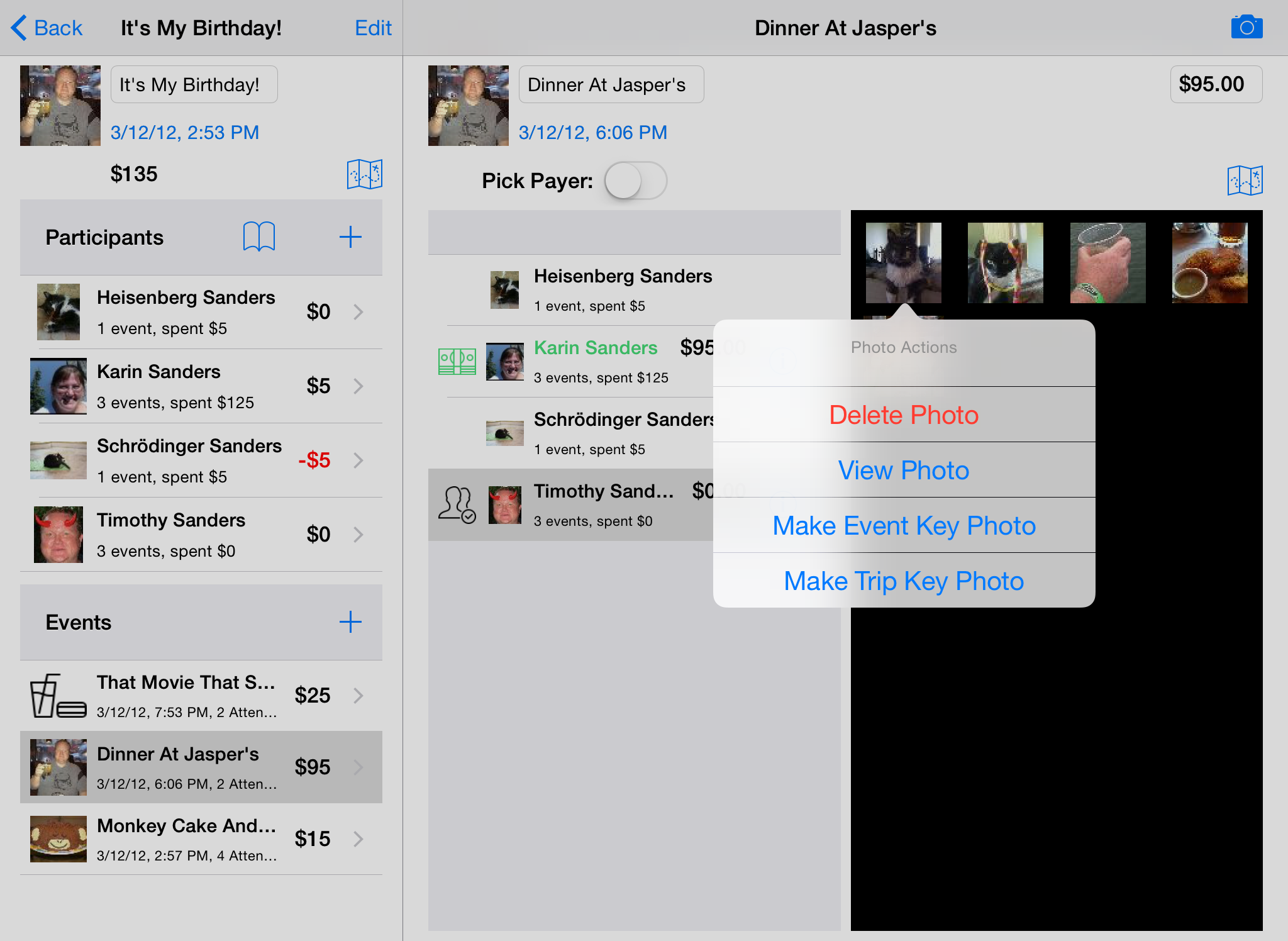The image size is (1288, 941).
Task: Edit the $95.00 event amount field
Action: point(1216,84)
